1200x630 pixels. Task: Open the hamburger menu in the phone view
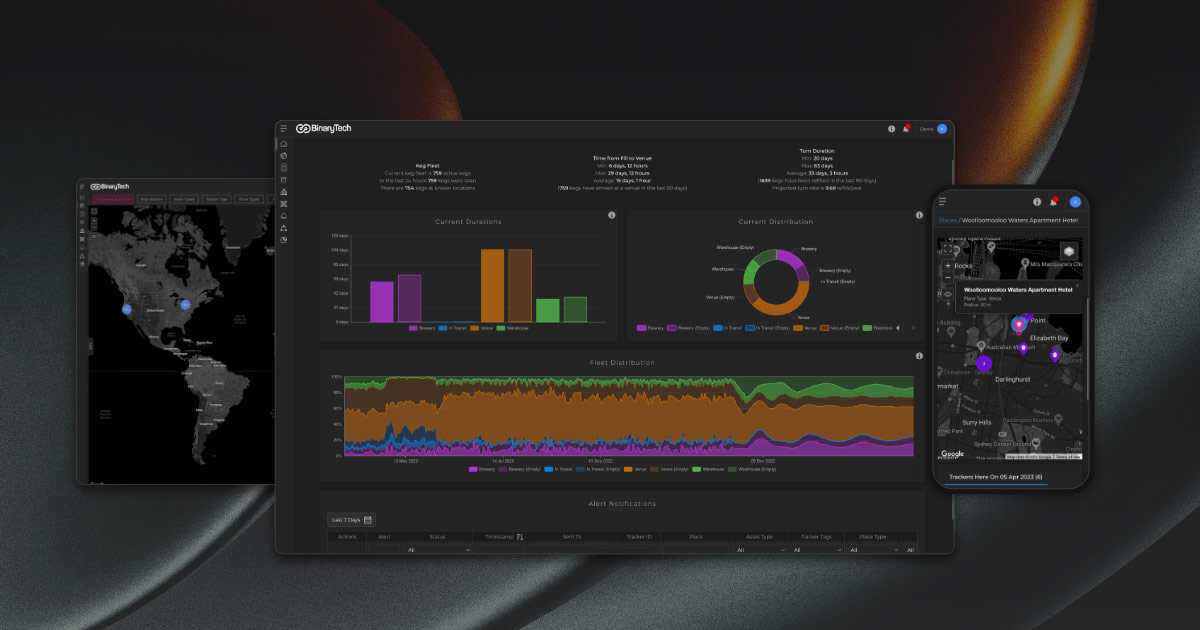click(942, 201)
